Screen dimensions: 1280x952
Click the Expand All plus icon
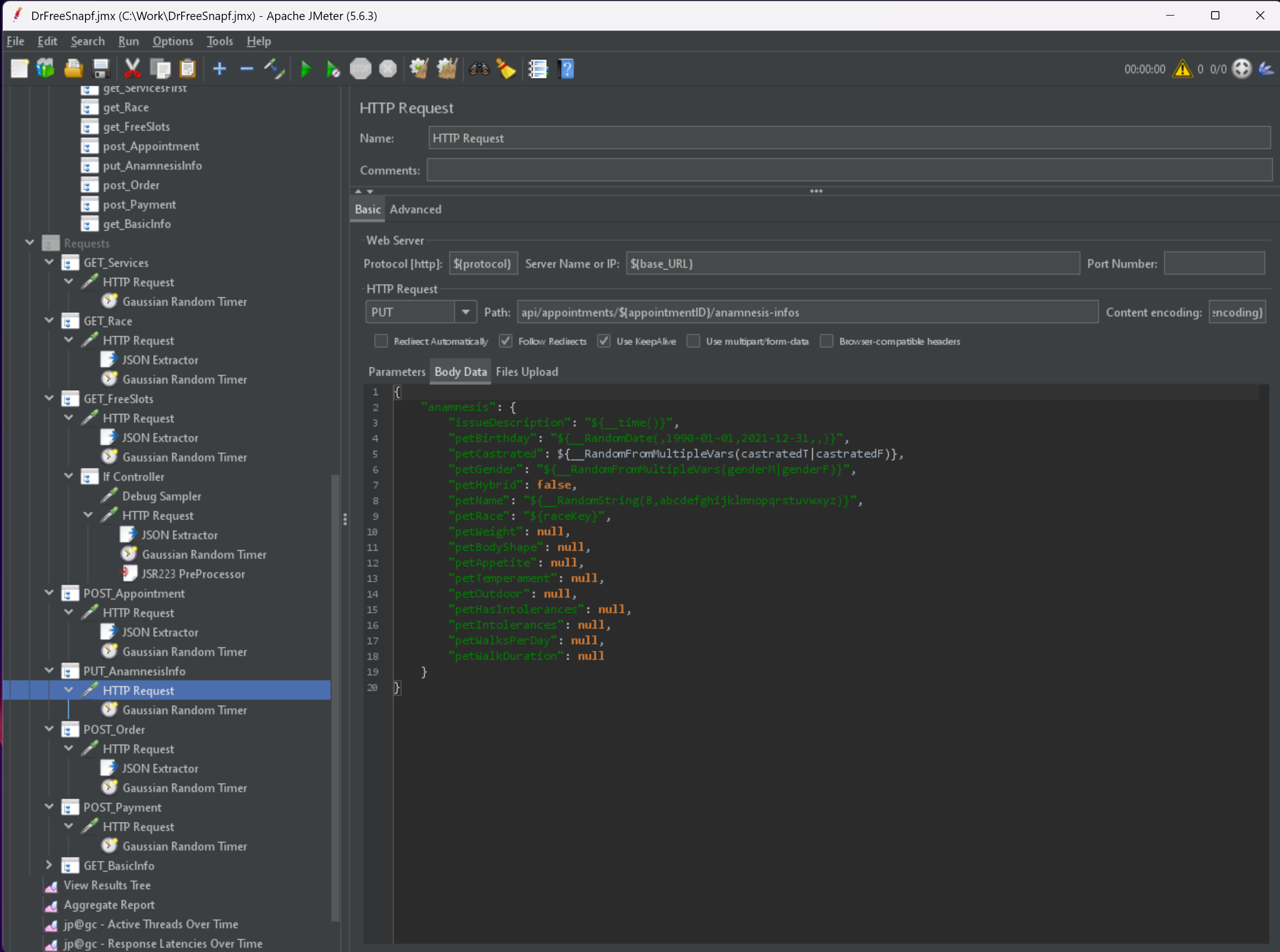click(220, 68)
